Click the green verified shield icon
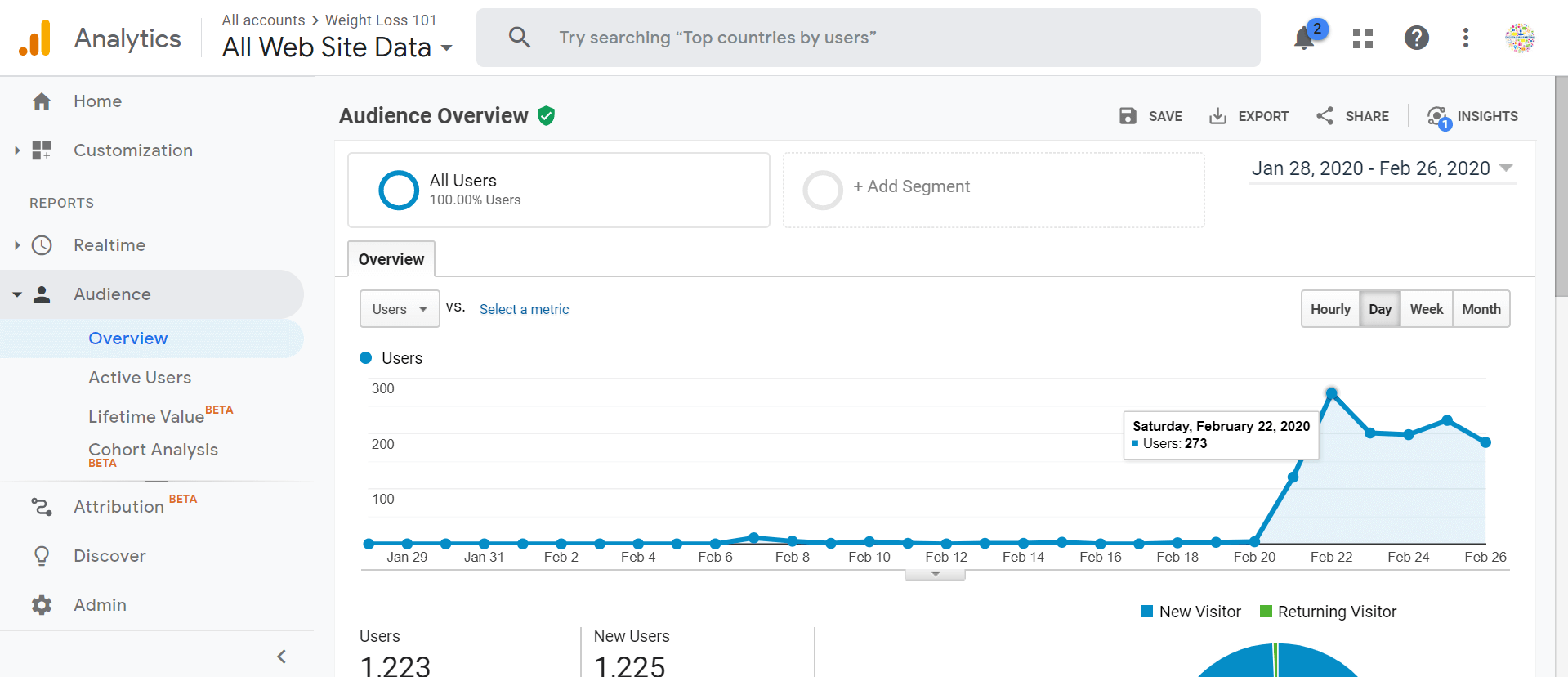This screenshot has width=1568, height=677. tap(547, 116)
